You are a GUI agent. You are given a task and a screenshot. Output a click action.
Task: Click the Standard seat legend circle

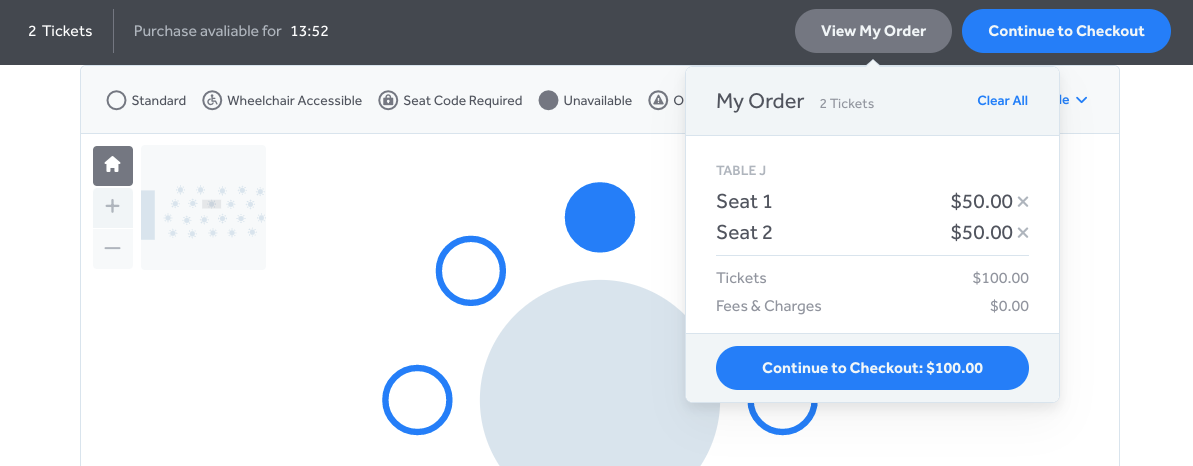pyautogui.click(x=116, y=101)
